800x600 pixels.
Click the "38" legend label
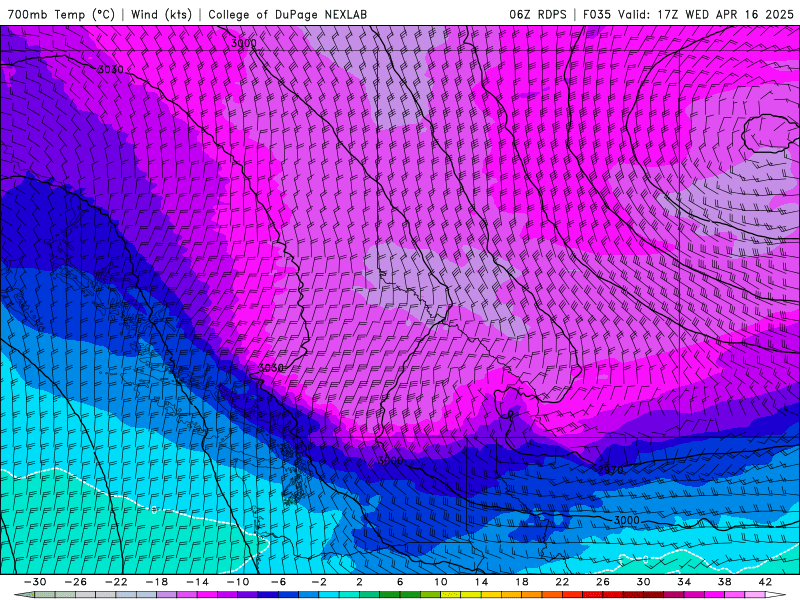724,582
